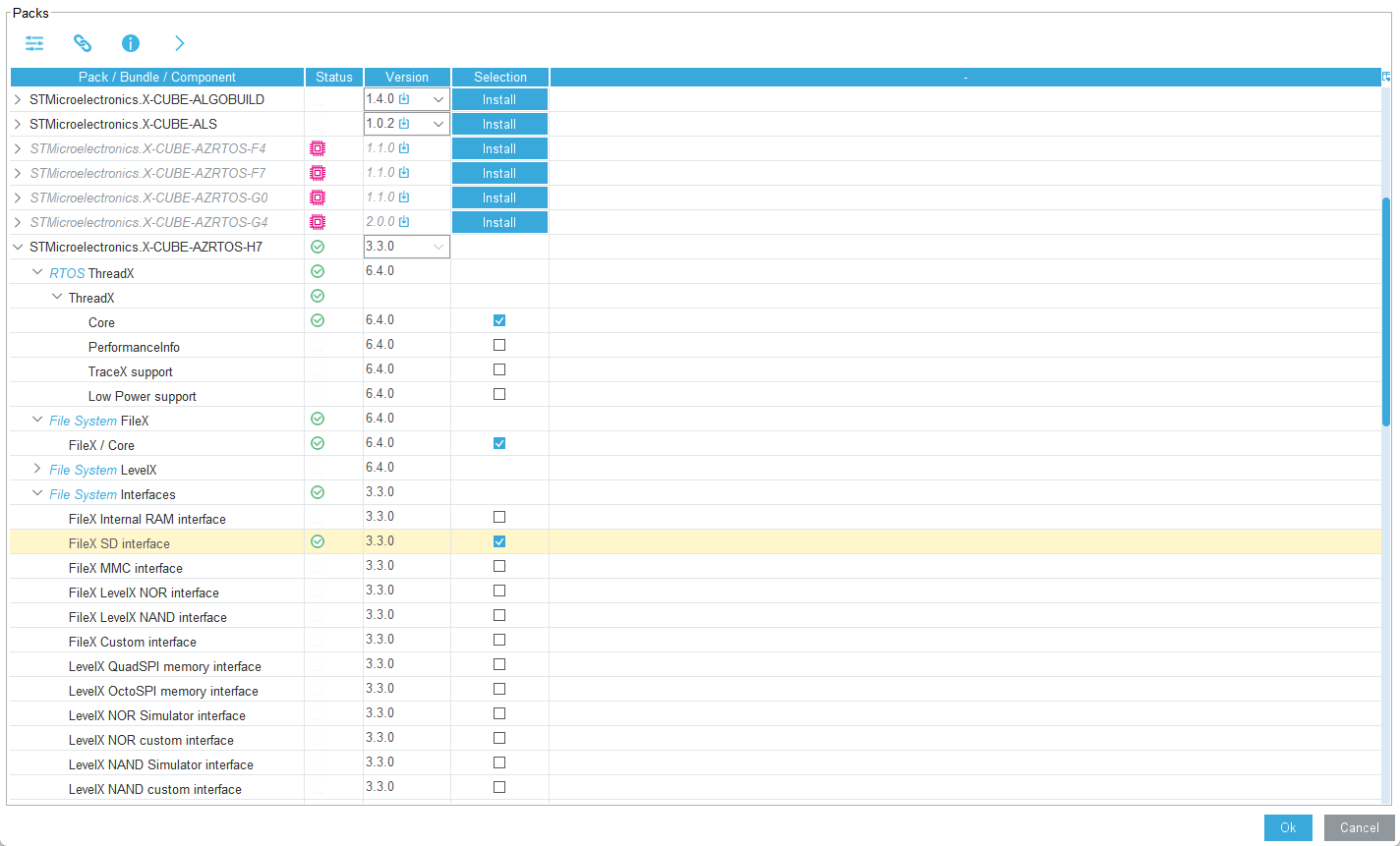Install the X-CUBE-AZRTOS-F7 pack

(x=499, y=173)
